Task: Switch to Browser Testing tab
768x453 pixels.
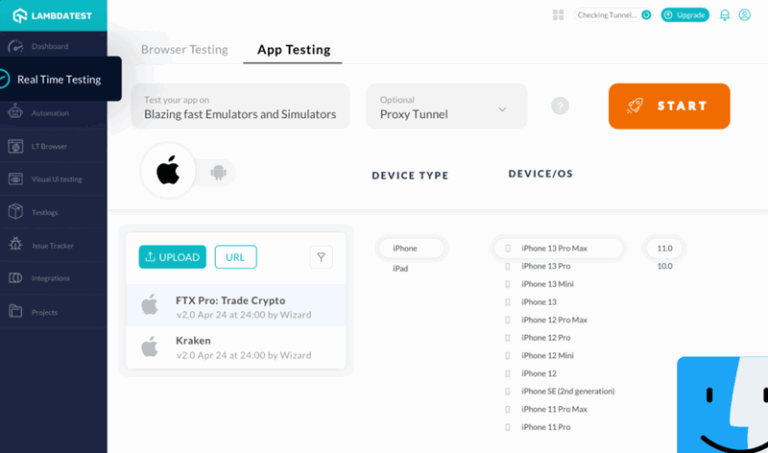Action: tap(185, 49)
